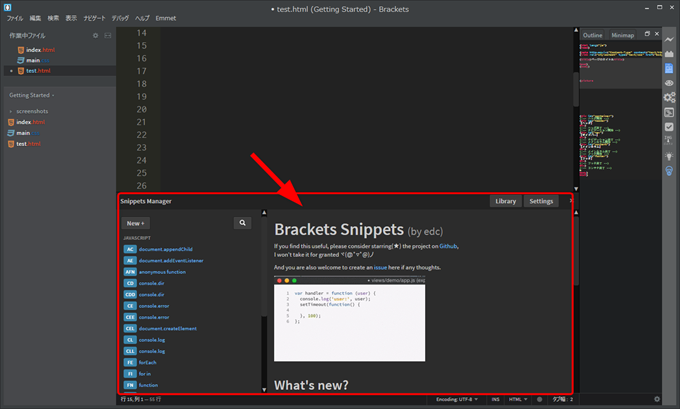Follow the Github link
This screenshot has height=409, width=680.
(448, 246)
